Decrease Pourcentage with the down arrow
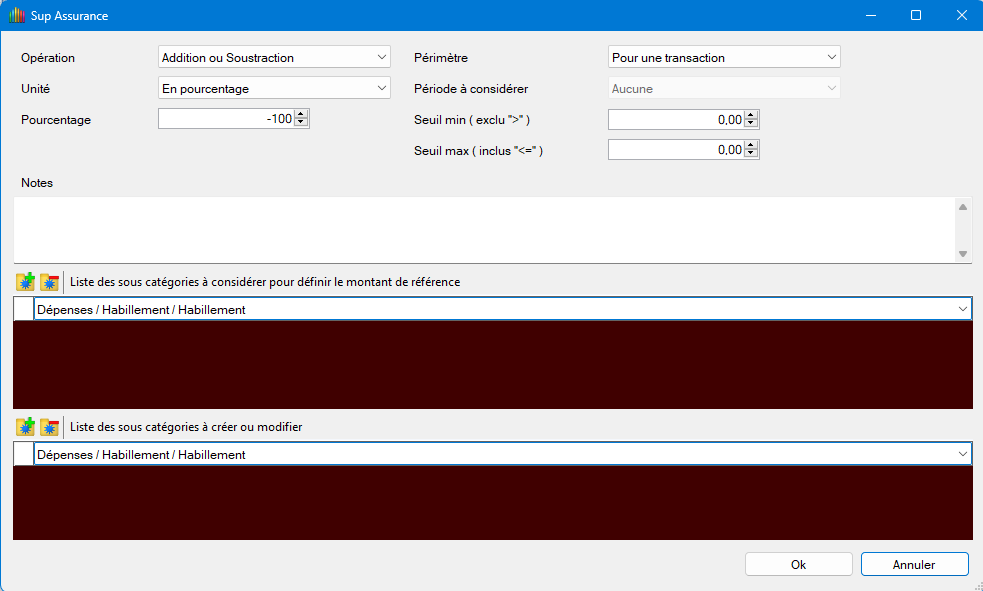The image size is (983, 591). [302, 124]
